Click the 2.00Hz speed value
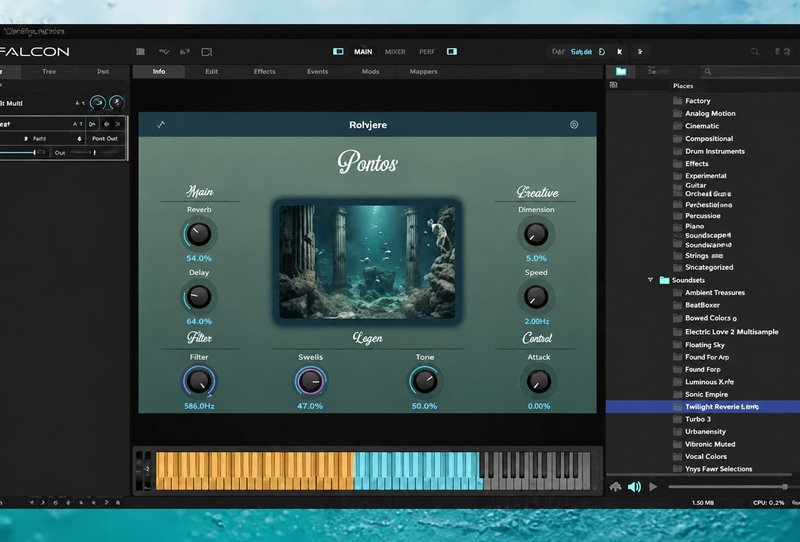Screen dimensions: 800x542 [x=536, y=322]
